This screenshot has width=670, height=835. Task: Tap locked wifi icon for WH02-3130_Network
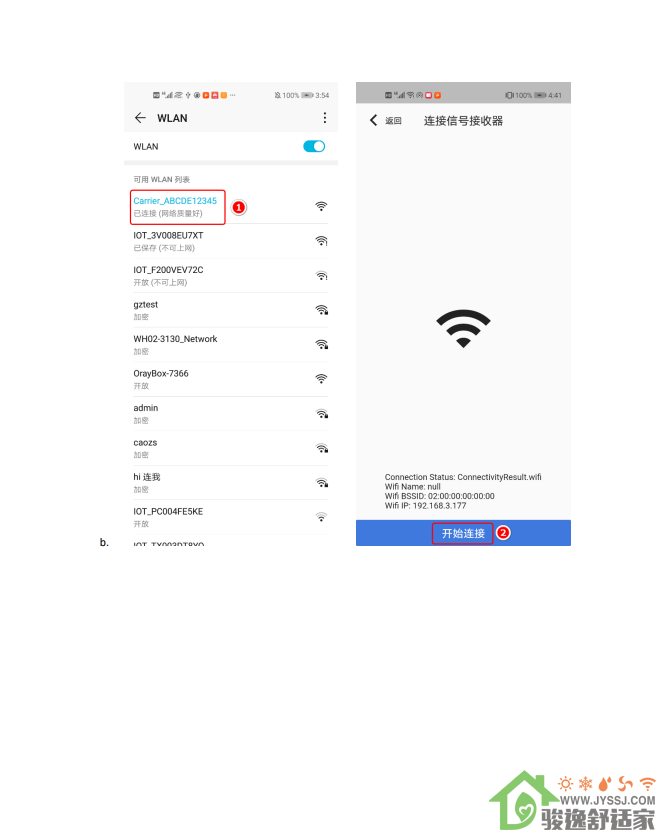(x=322, y=345)
